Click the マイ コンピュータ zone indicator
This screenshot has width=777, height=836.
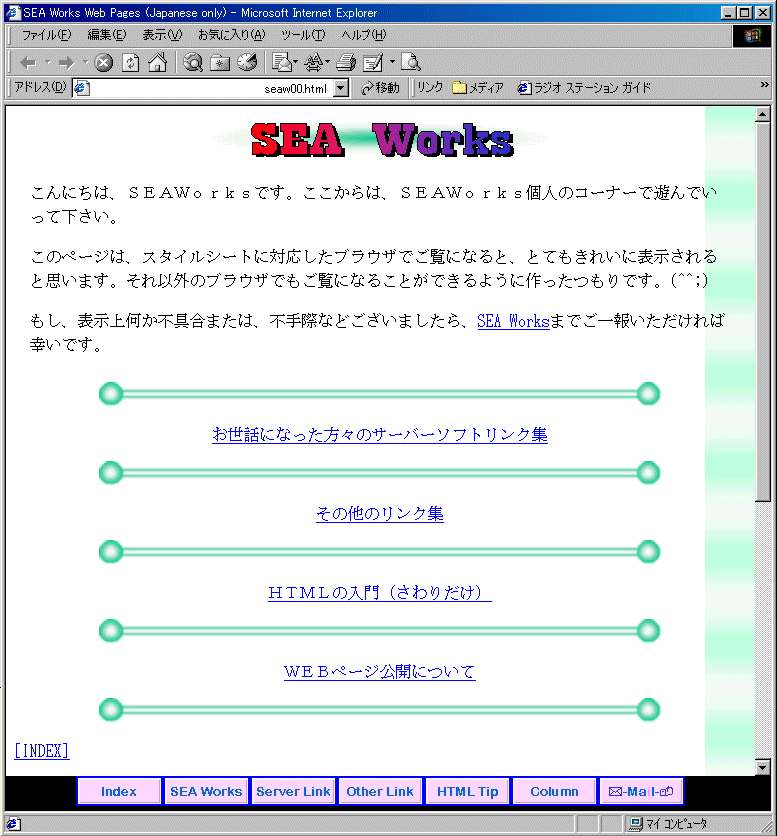[x=669, y=824]
